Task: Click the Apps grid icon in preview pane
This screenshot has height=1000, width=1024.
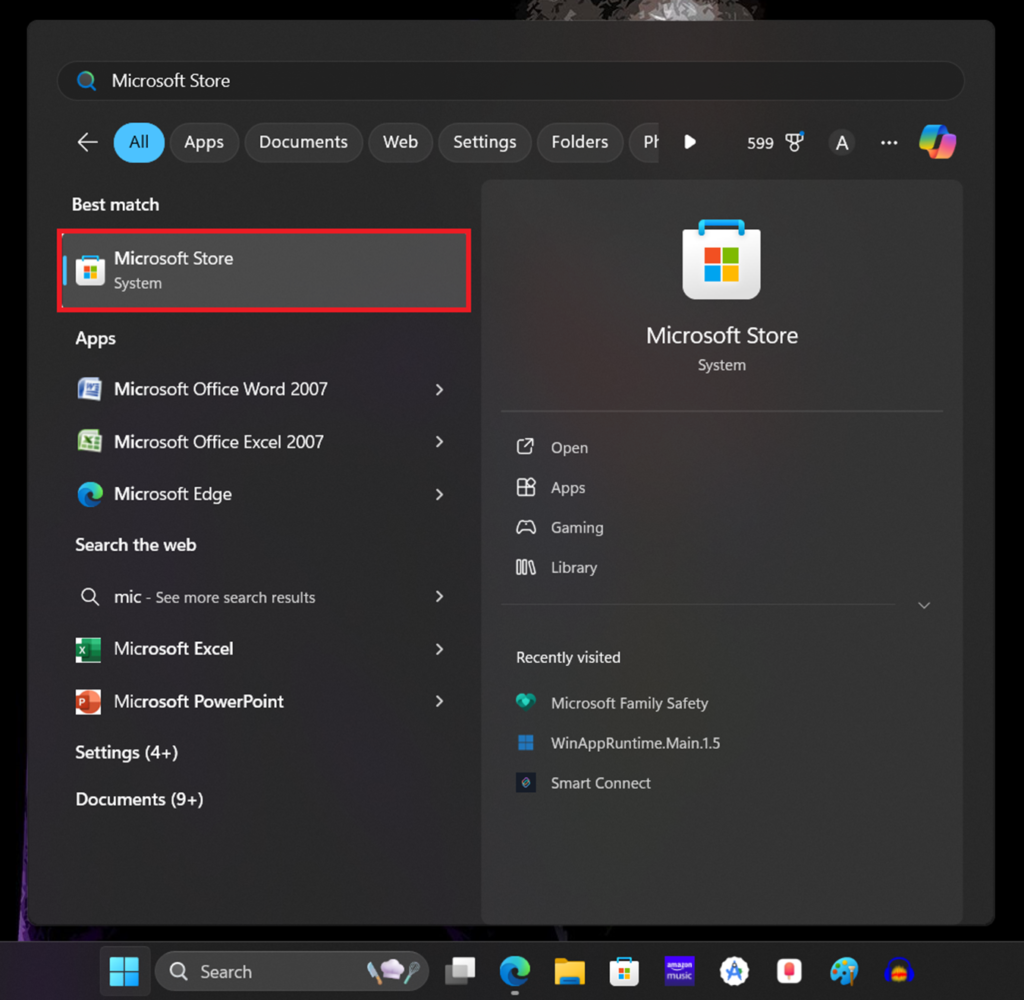Action: pyautogui.click(x=526, y=487)
